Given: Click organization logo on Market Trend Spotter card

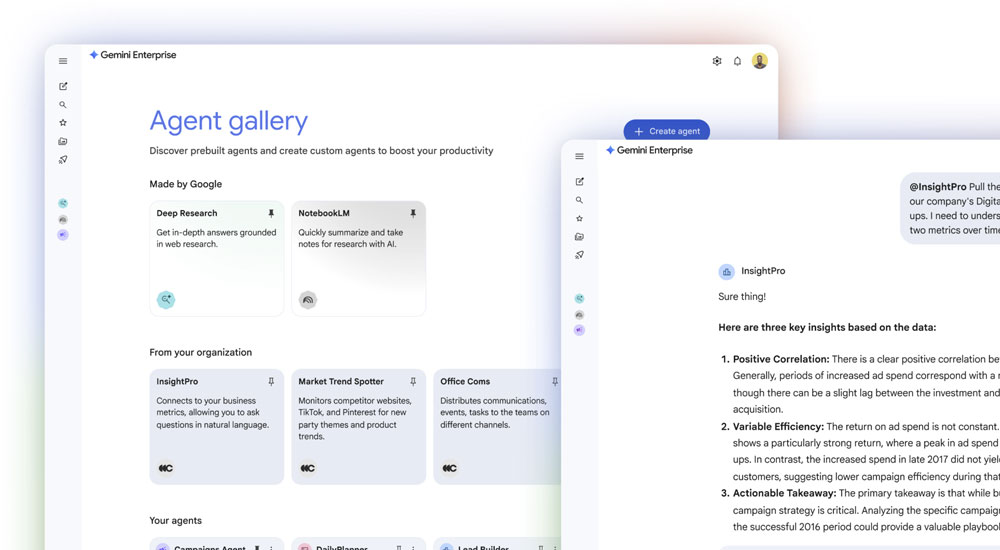Looking at the screenshot, I should [308, 468].
